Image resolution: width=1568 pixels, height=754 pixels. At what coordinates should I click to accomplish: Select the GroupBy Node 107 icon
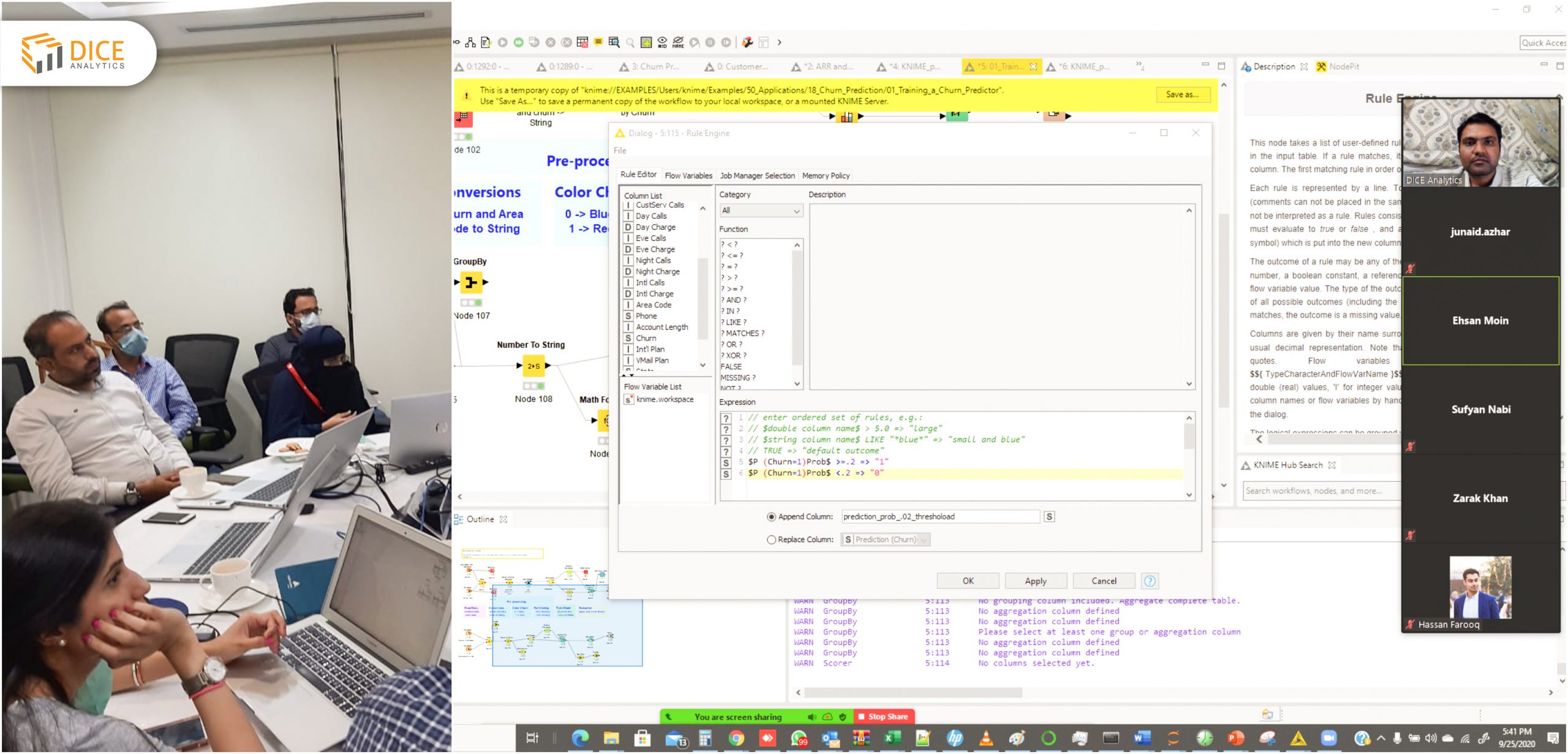click(471, 282)
